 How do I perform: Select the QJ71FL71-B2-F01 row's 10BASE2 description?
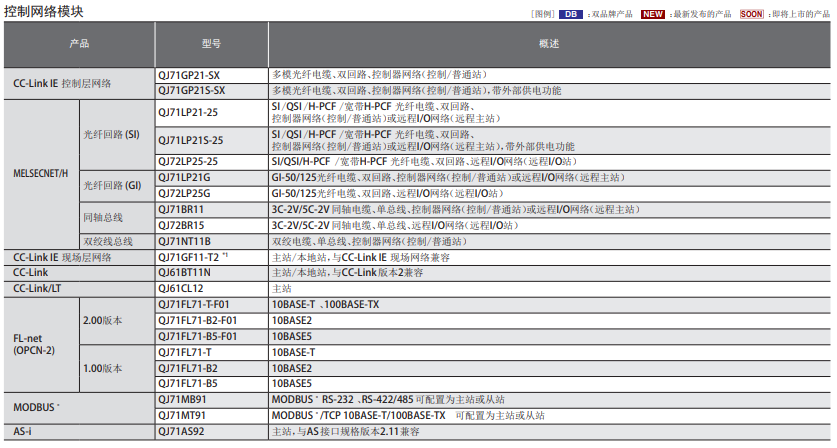point(291,320)
